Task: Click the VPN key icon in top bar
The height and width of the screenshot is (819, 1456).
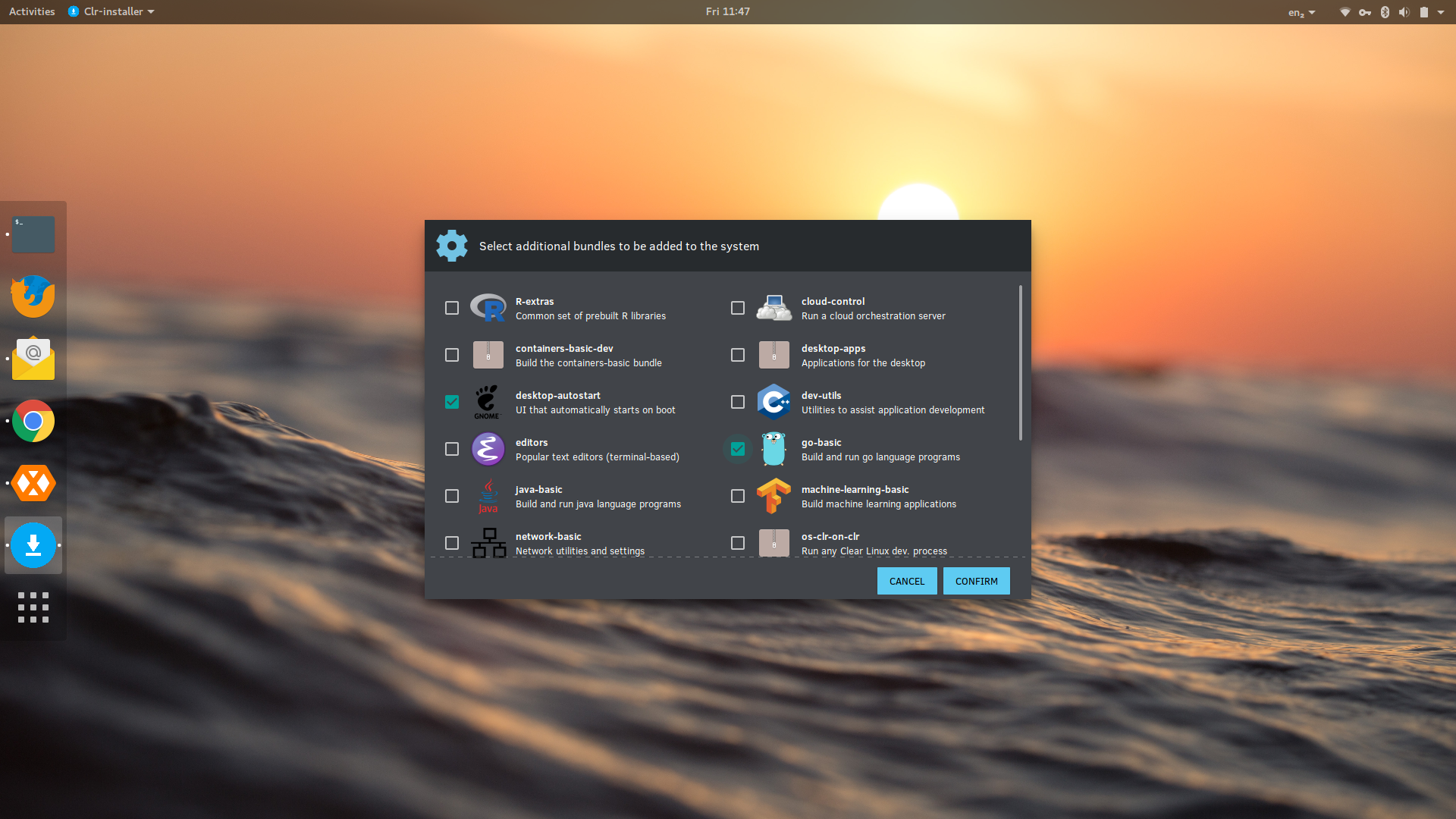Action: (1365, 12)
